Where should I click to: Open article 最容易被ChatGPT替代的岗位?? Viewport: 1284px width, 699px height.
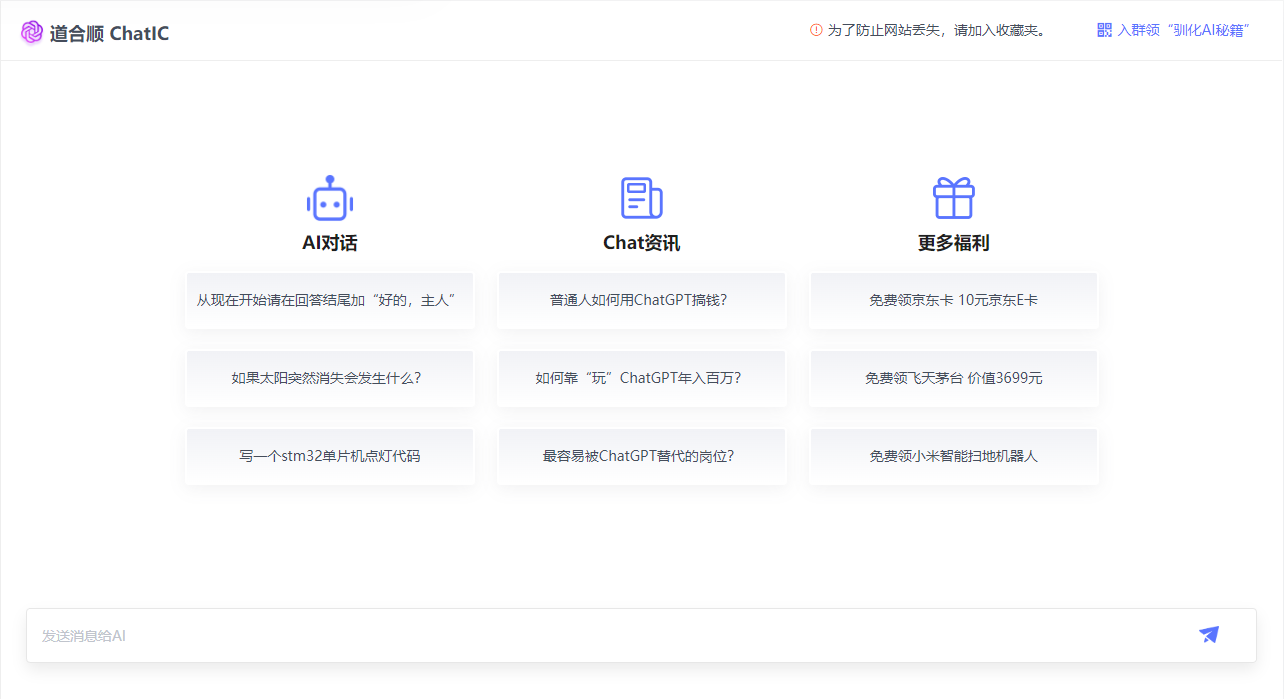click(x=642, y=456)
